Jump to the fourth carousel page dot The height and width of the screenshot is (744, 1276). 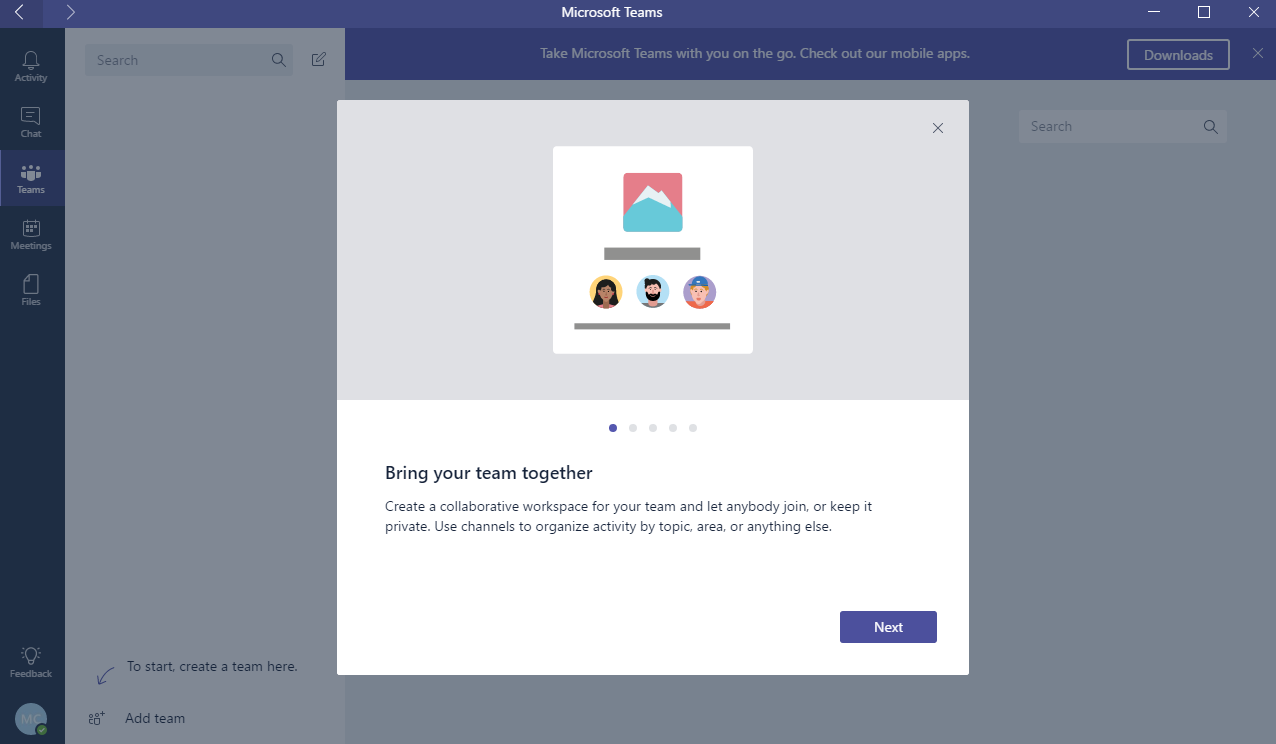click(673, 428)
